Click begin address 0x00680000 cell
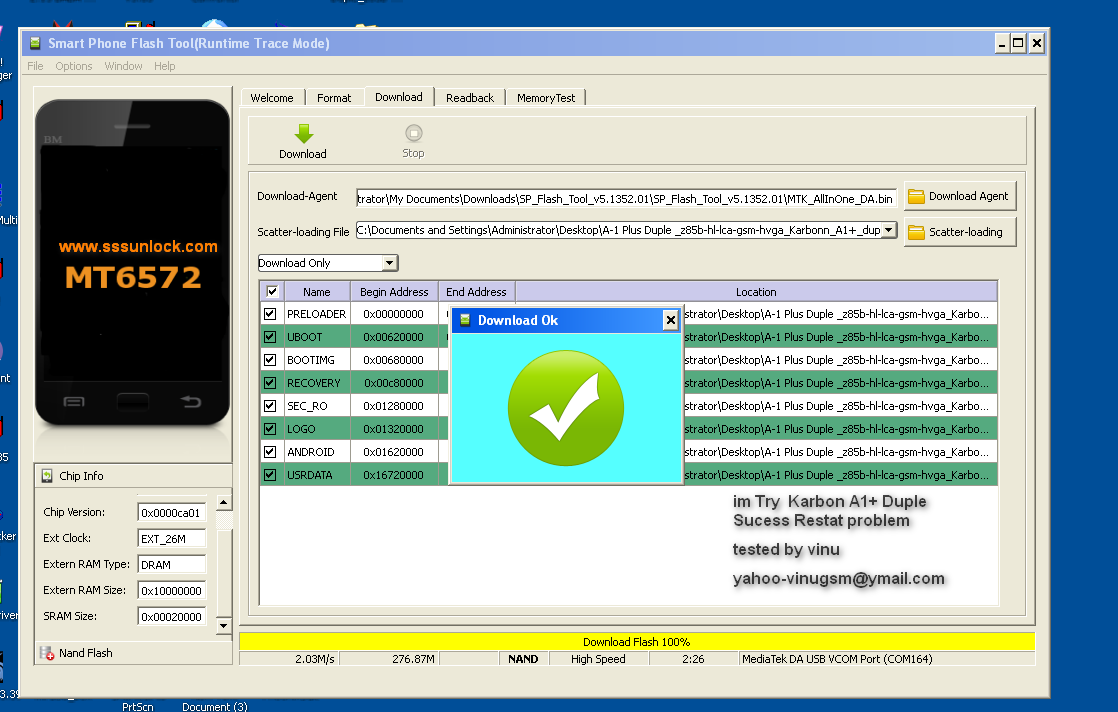 (394, 360)
